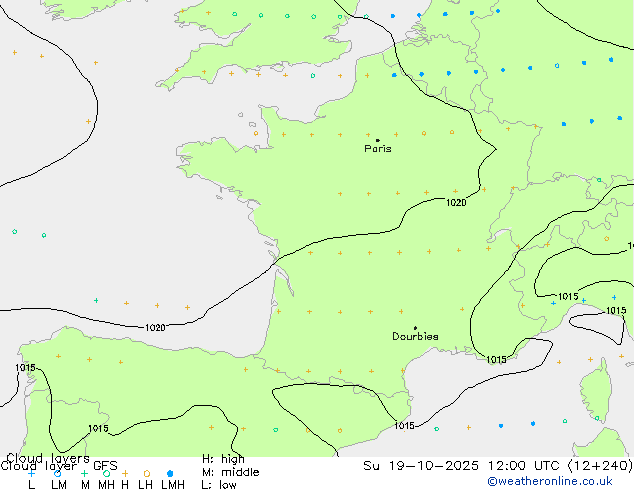The width and height of the screenshot is (634, 490).
Task: Click the 'Paris' city label
Action: [x=378, y=149]
